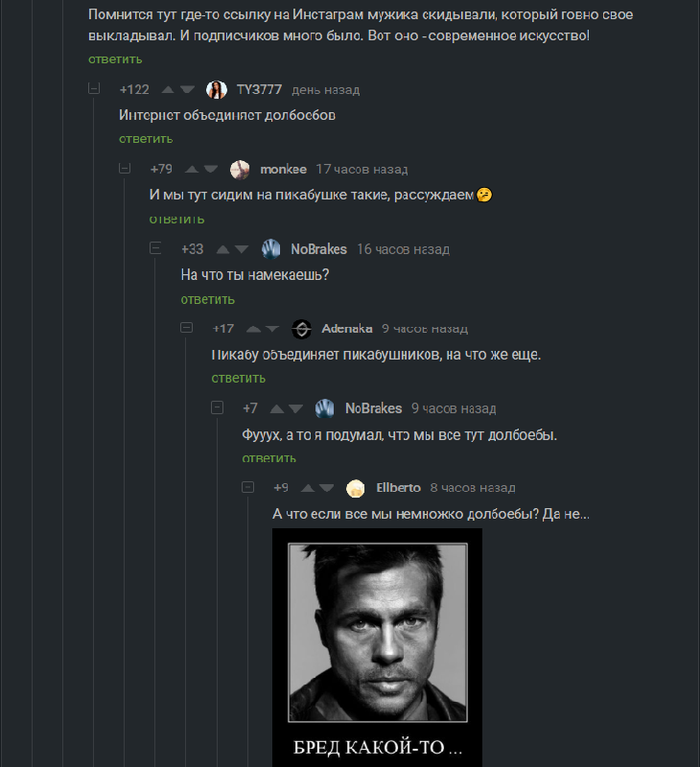Click monkee's avatar picture
Screen dimensions: 700x767
pyautogui.click(x=240, y=169)
